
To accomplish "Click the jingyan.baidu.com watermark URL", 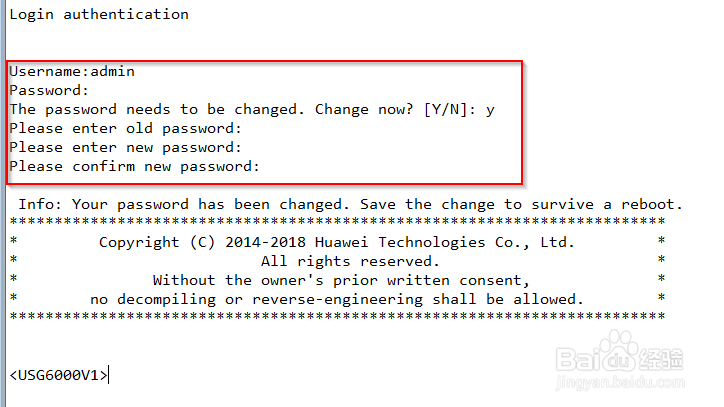I will [x=620, y=383].
